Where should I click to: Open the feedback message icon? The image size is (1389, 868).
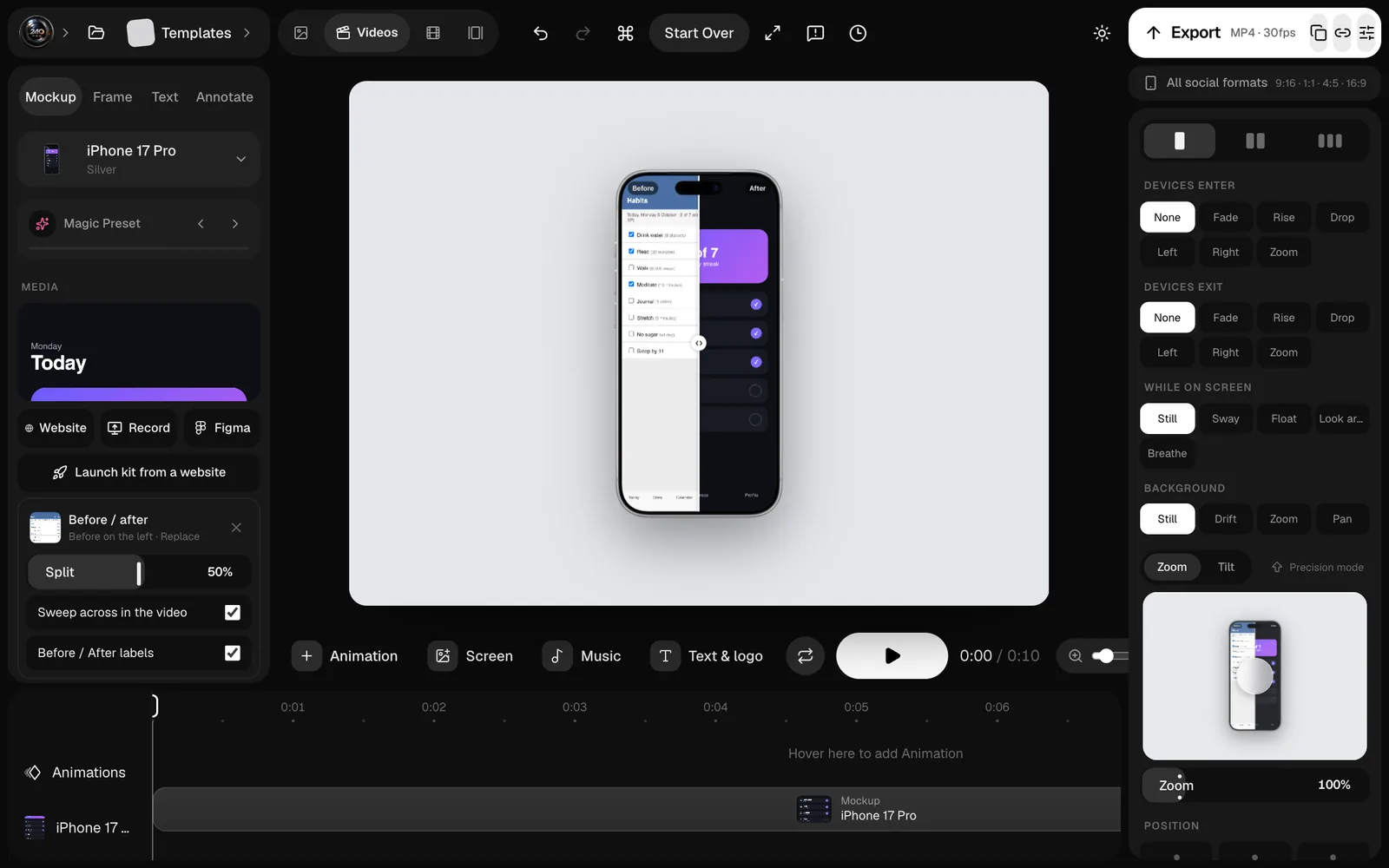[815, 33]
